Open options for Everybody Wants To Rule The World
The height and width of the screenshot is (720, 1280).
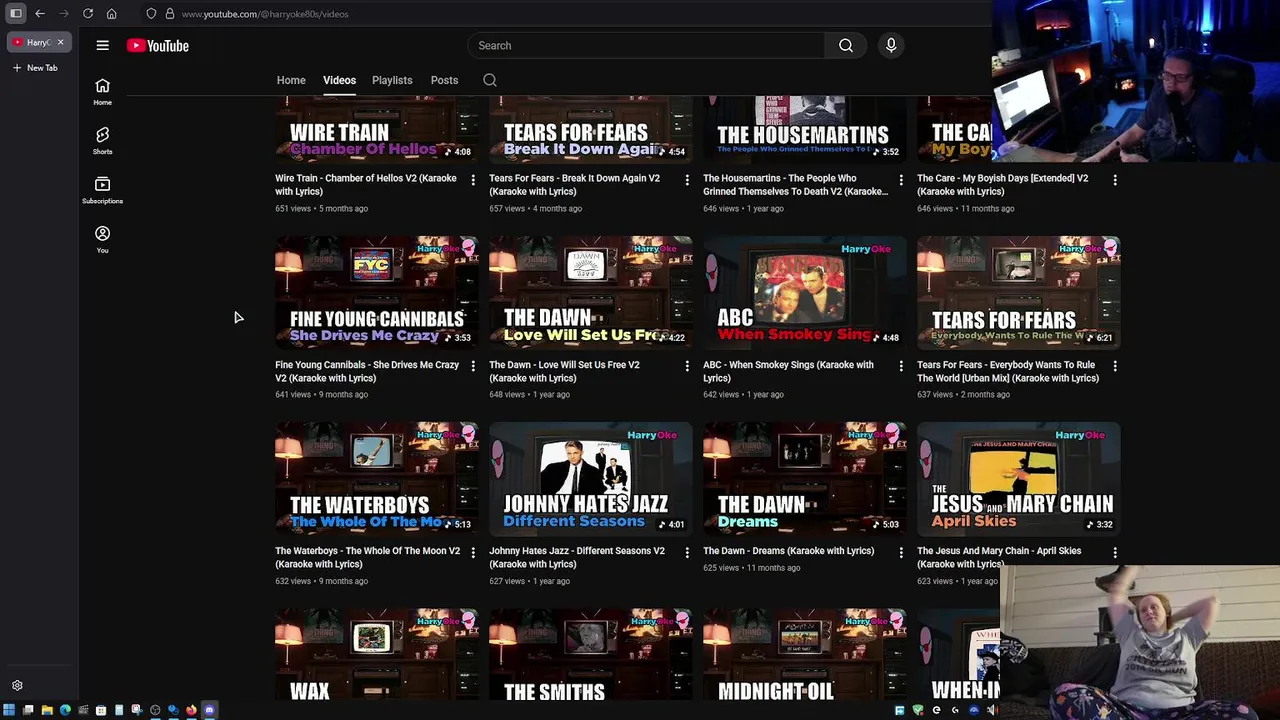pyautogui.click(x=1115, y=366)
